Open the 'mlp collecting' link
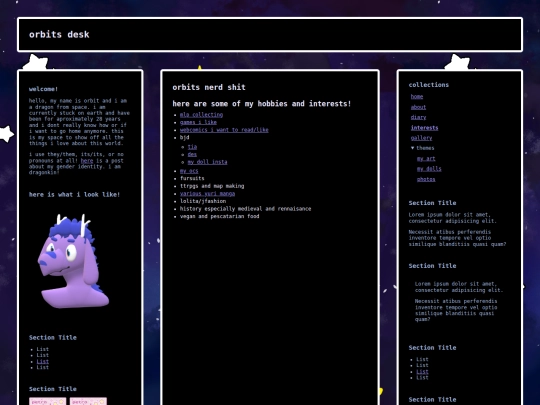 pyautogui.click(x=201, y=115)
